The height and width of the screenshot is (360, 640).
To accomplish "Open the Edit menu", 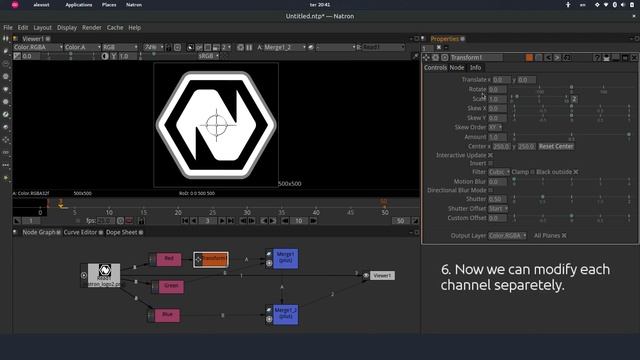I will 23,27.
